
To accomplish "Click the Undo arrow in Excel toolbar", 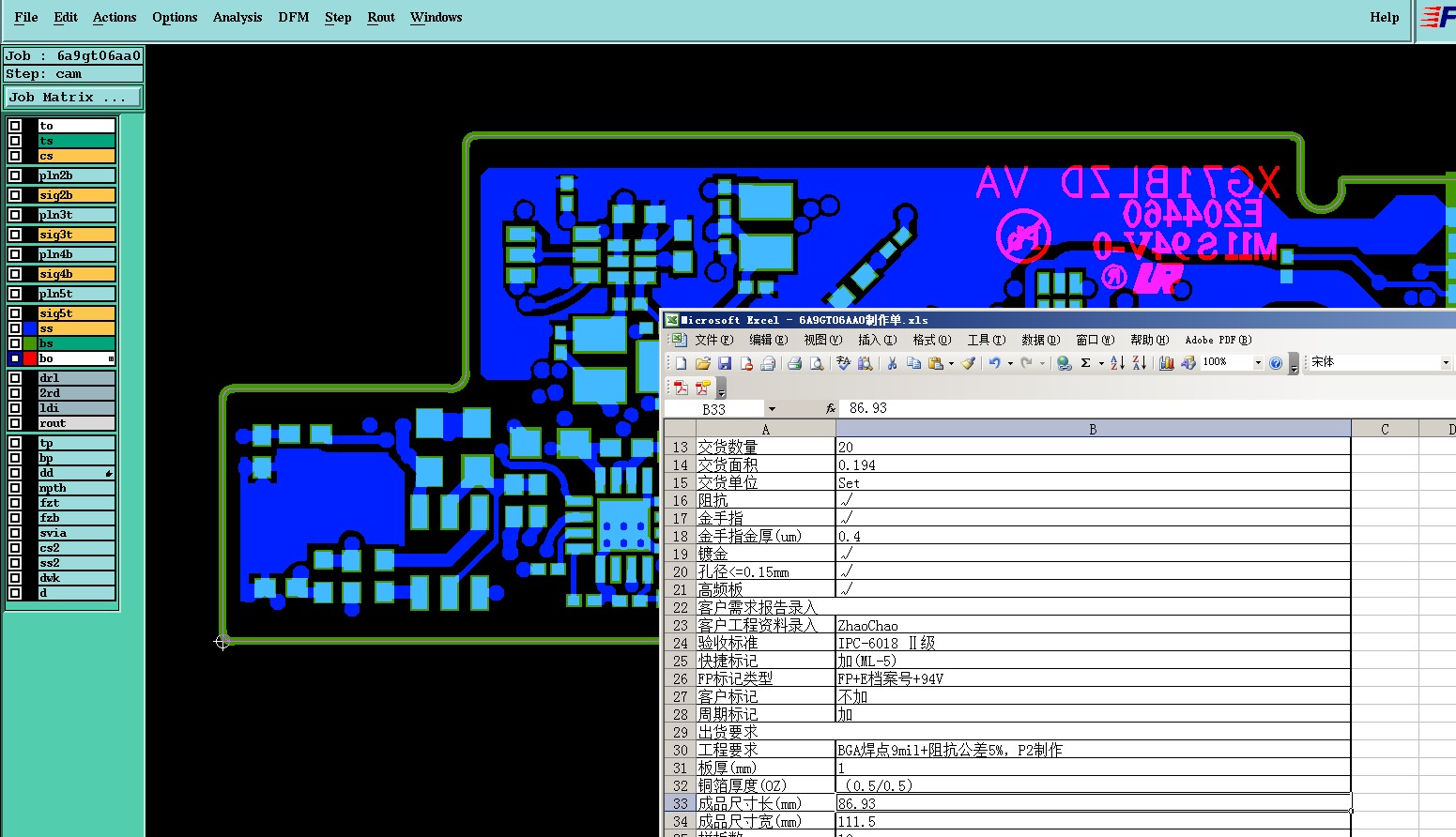I will point(994,363).
